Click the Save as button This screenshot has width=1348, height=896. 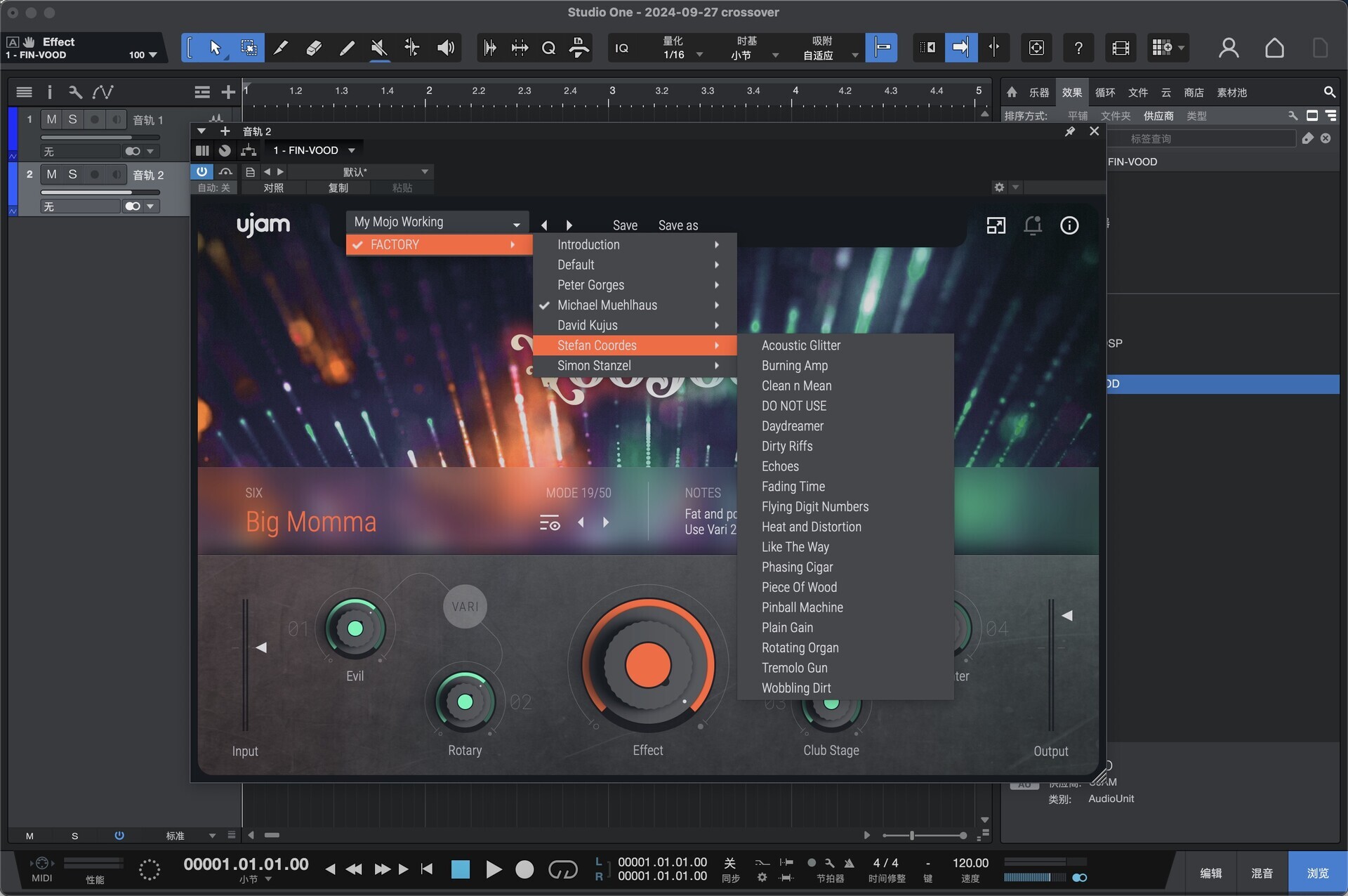pyautogui.click(x=678, y=225)
